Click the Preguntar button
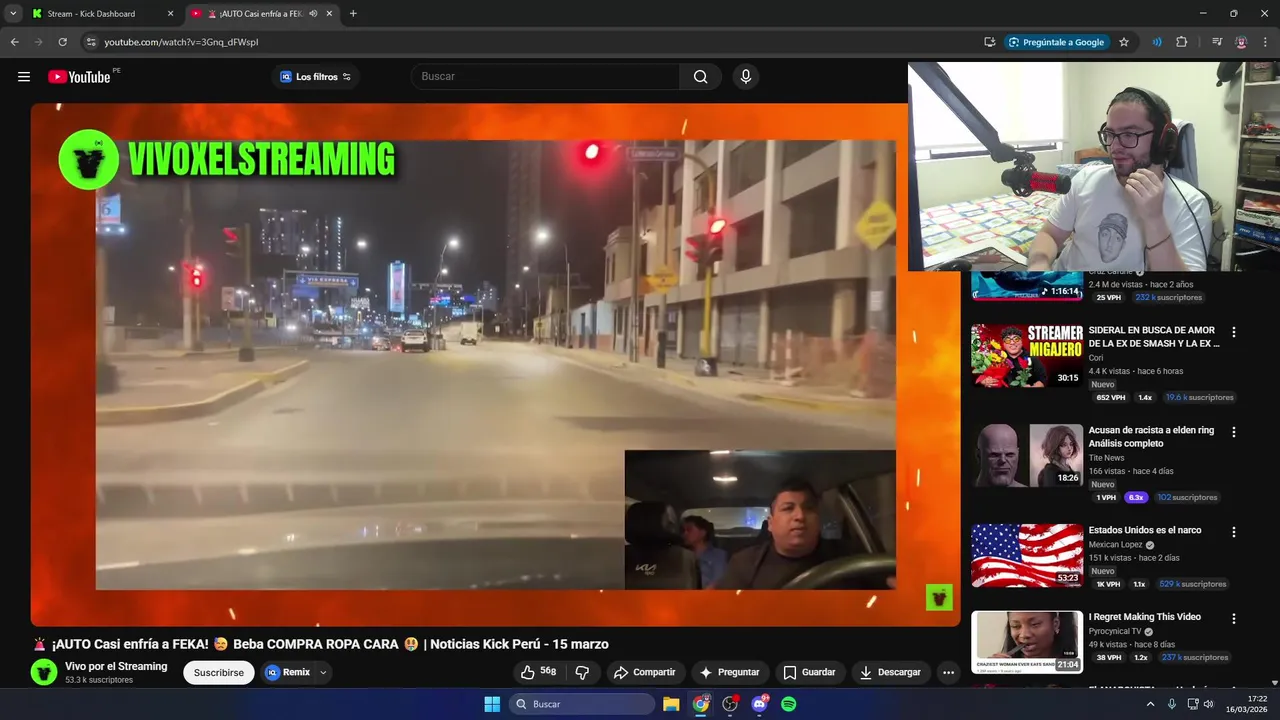 pyautogui.click(x=730, y=672)
